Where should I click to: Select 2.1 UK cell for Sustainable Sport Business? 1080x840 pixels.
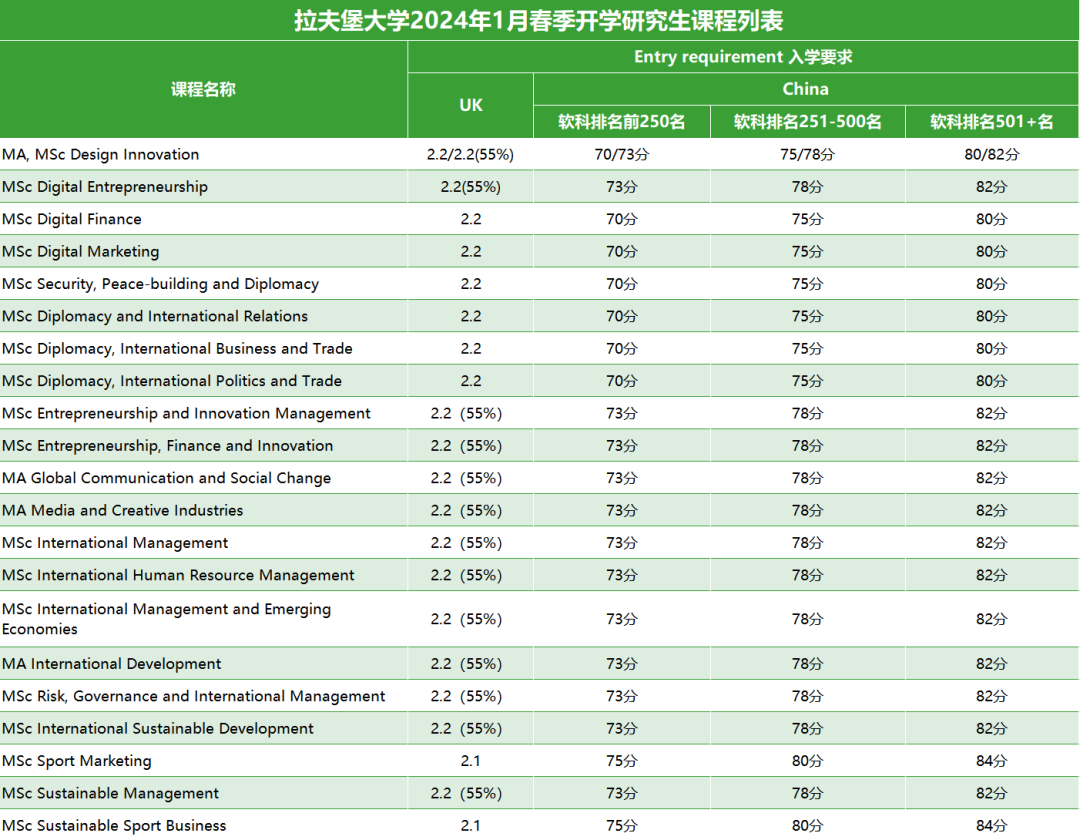click(x=470, y=826)
